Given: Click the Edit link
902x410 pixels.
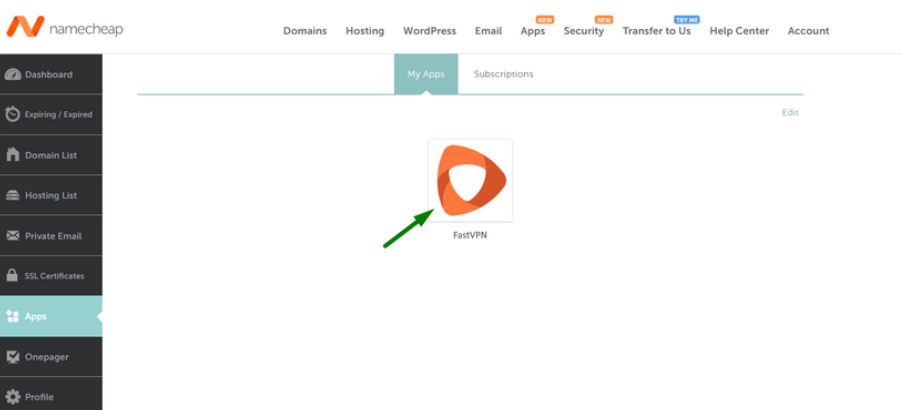Looking at the screenshot, I should [790, 113].
